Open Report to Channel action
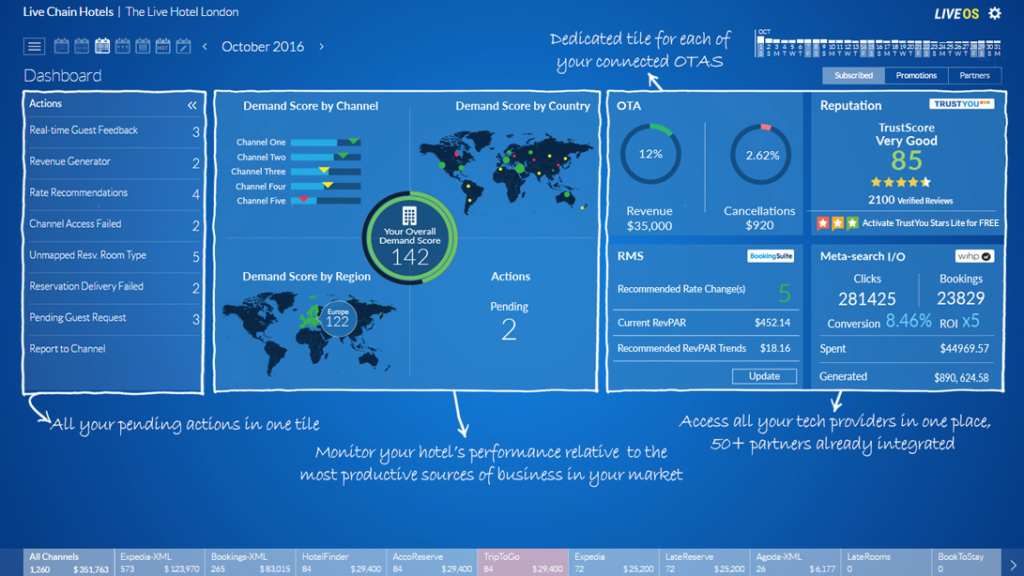 coord(114,349)
